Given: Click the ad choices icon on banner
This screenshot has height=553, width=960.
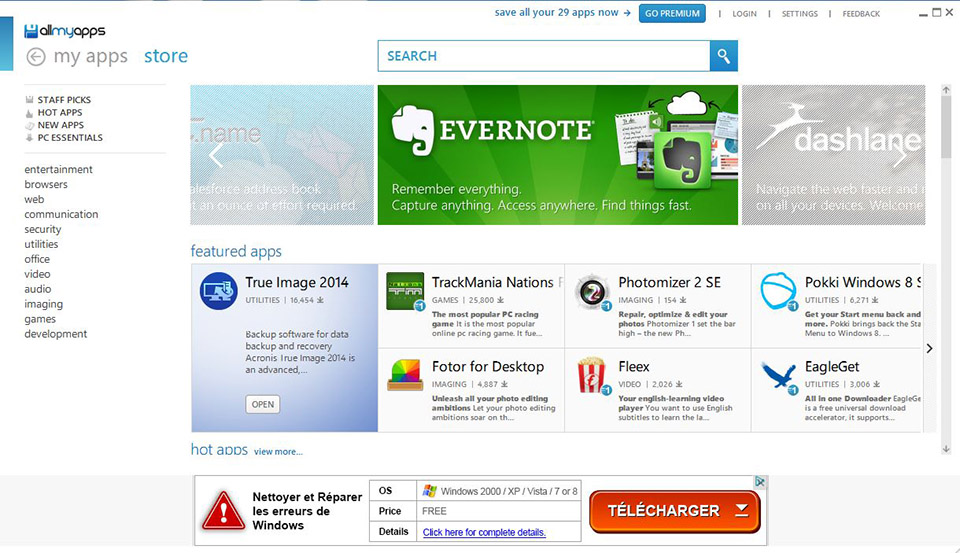Looking at the screenshot, I should tap(759, 482).
